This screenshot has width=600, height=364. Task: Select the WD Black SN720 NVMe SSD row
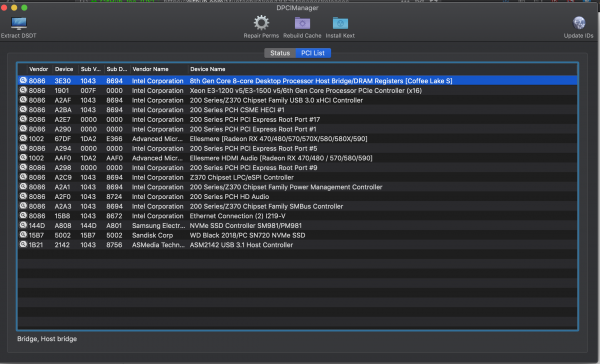pyautogui.click(x=297, y=235)
